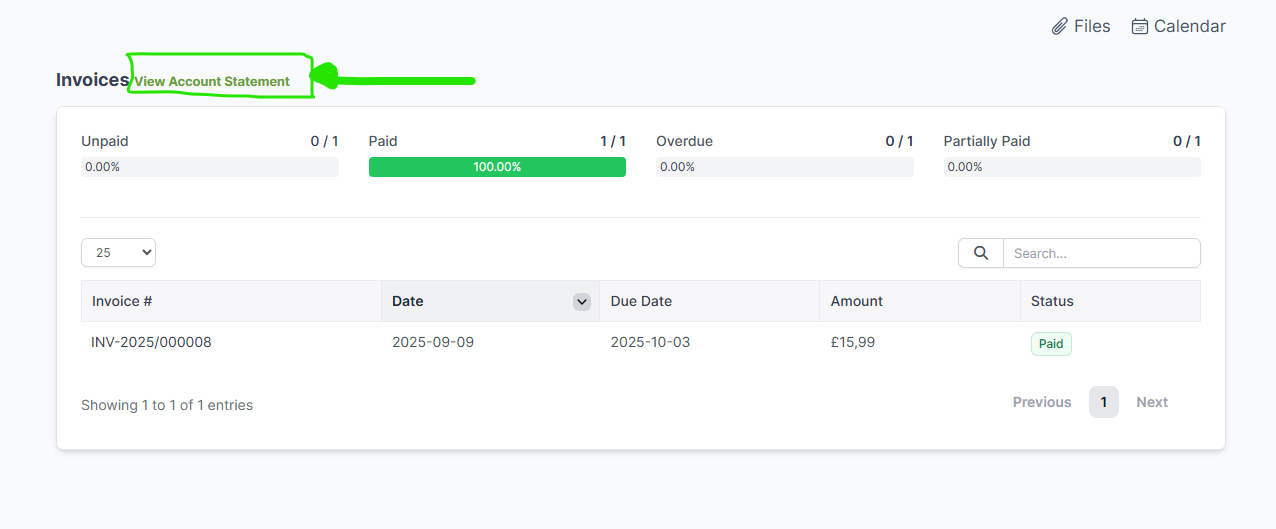This screenshot has height=529, width=1276.
Task: Click the paperclip icon beside Files
Action: (x=1060, y=27)
